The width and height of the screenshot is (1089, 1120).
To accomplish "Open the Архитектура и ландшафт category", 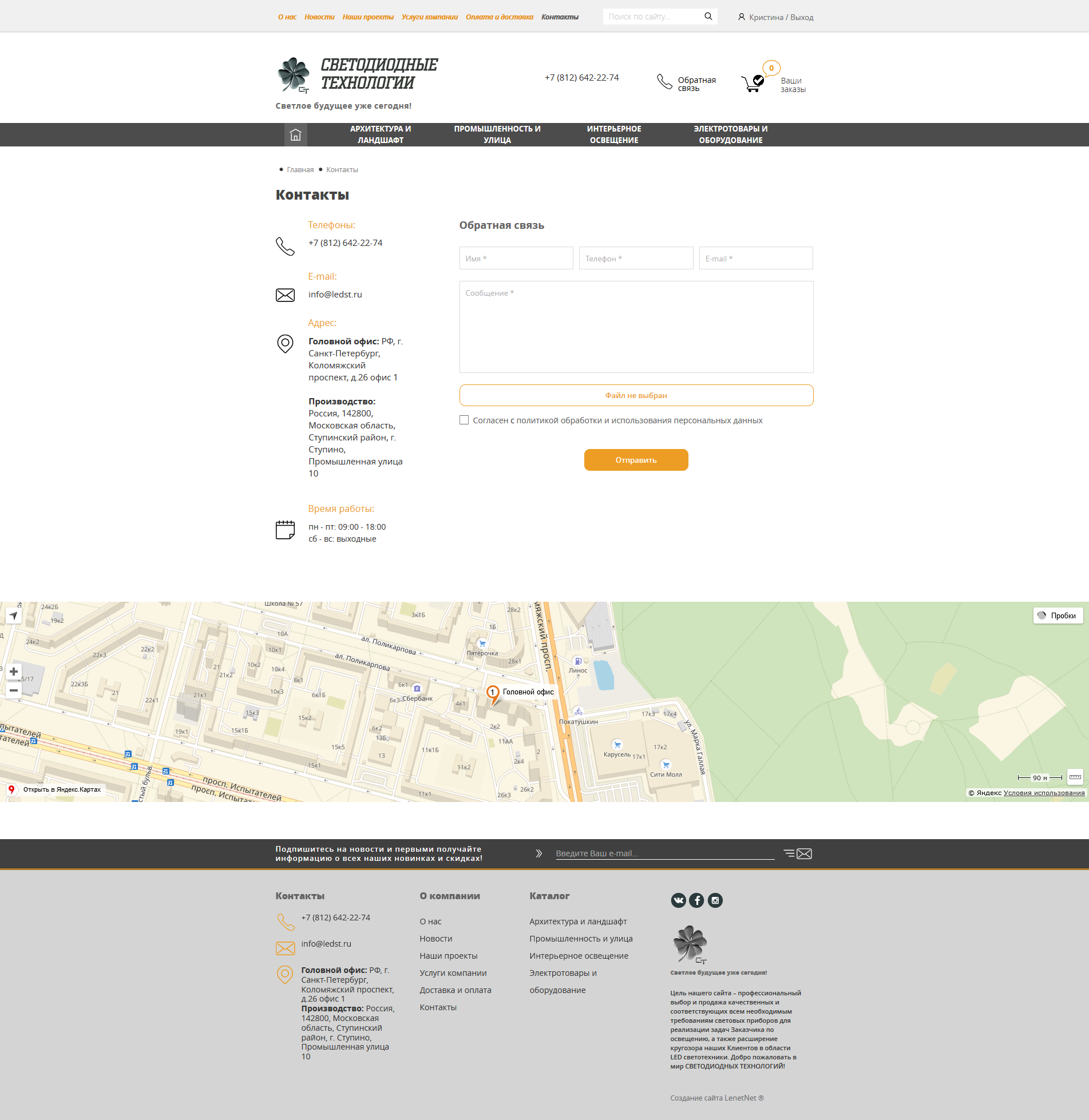I will [x=381, y=134].
